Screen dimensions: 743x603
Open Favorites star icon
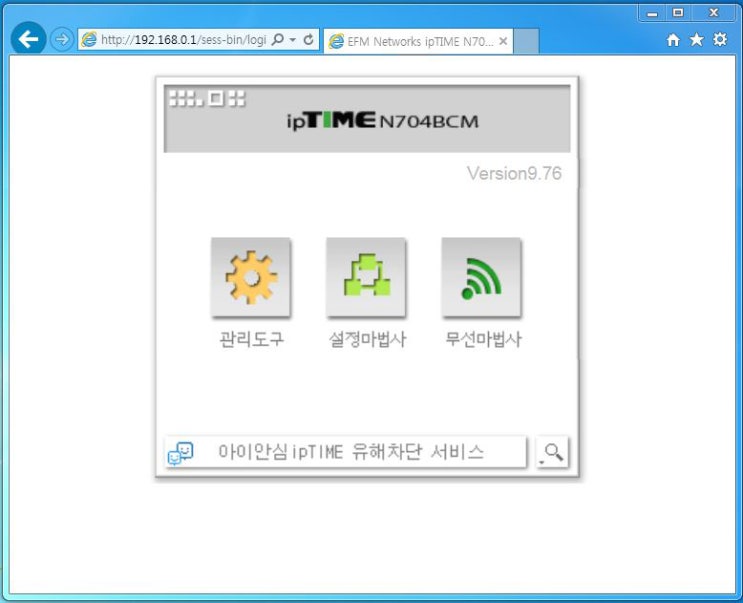(696, 39)
